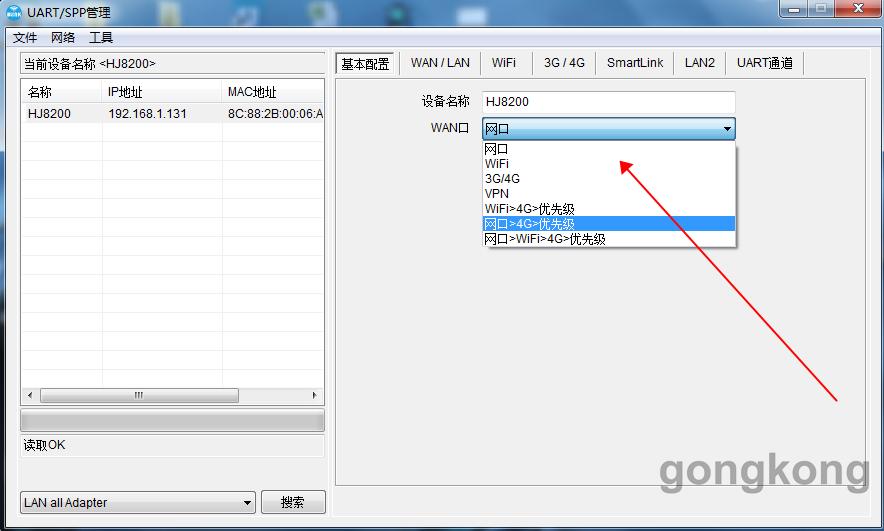This screenshot has width=884, height=531.
Task: Select VPN option in WAN口 list
Action: (x=609, y=193)
